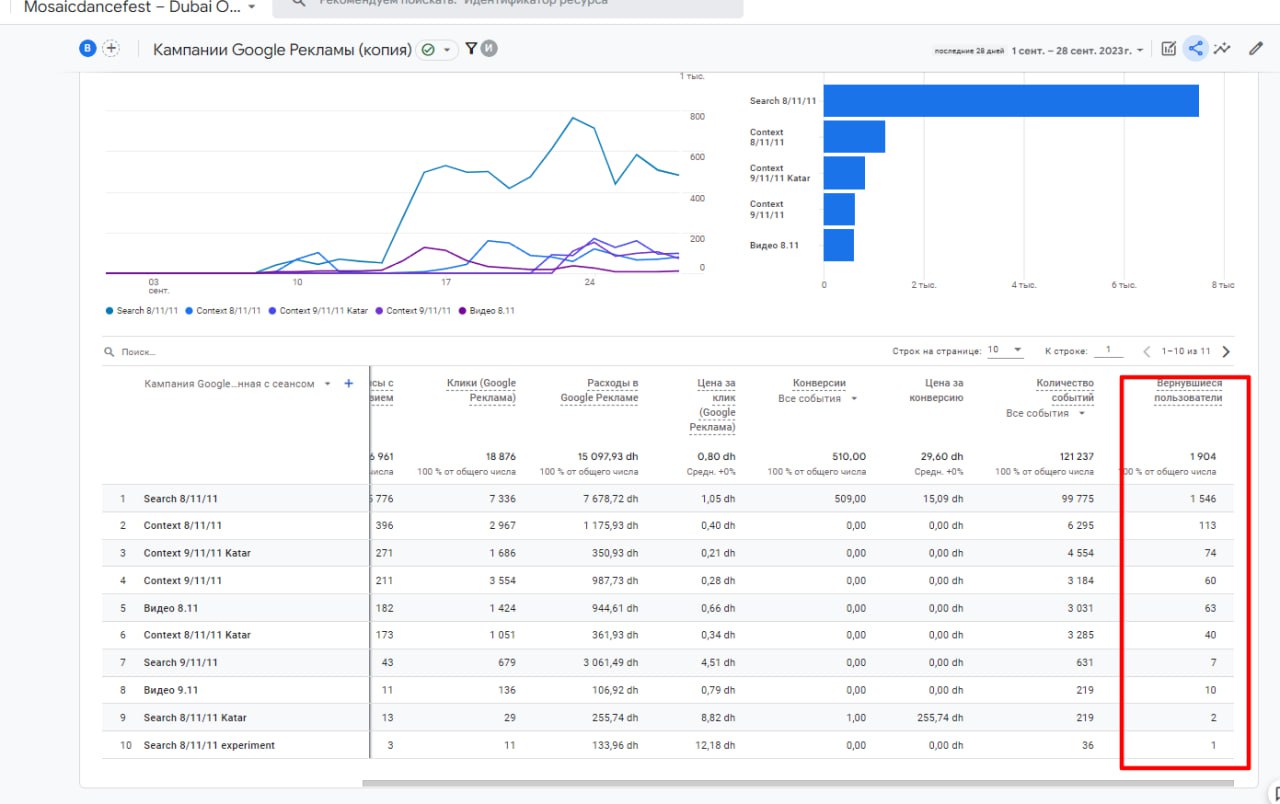
Task: Toggle Search 8/11/11 series in chart legend
Action: pos(146,311)
